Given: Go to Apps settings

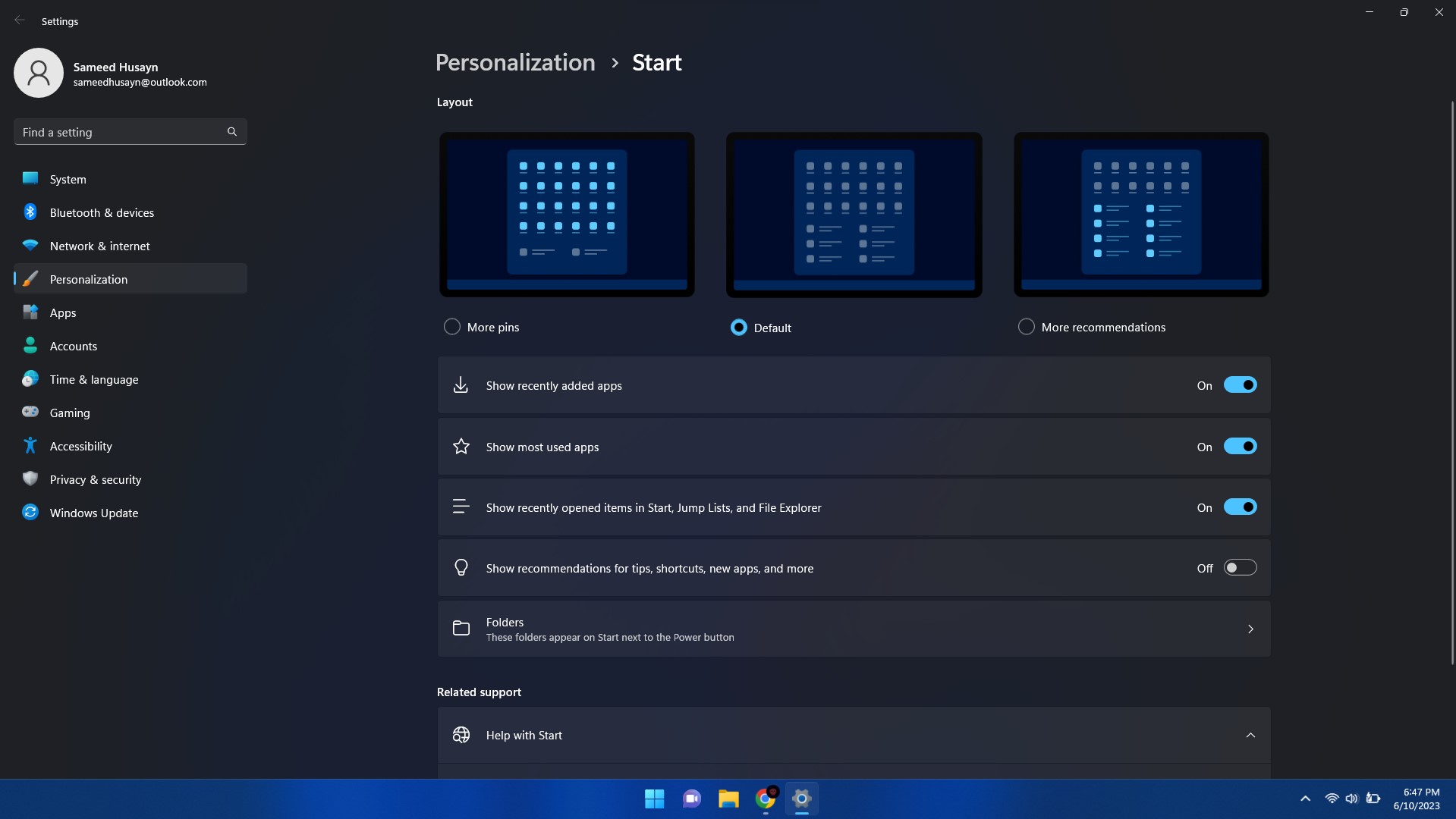Looking at the screenshot, I should point(131,312).
